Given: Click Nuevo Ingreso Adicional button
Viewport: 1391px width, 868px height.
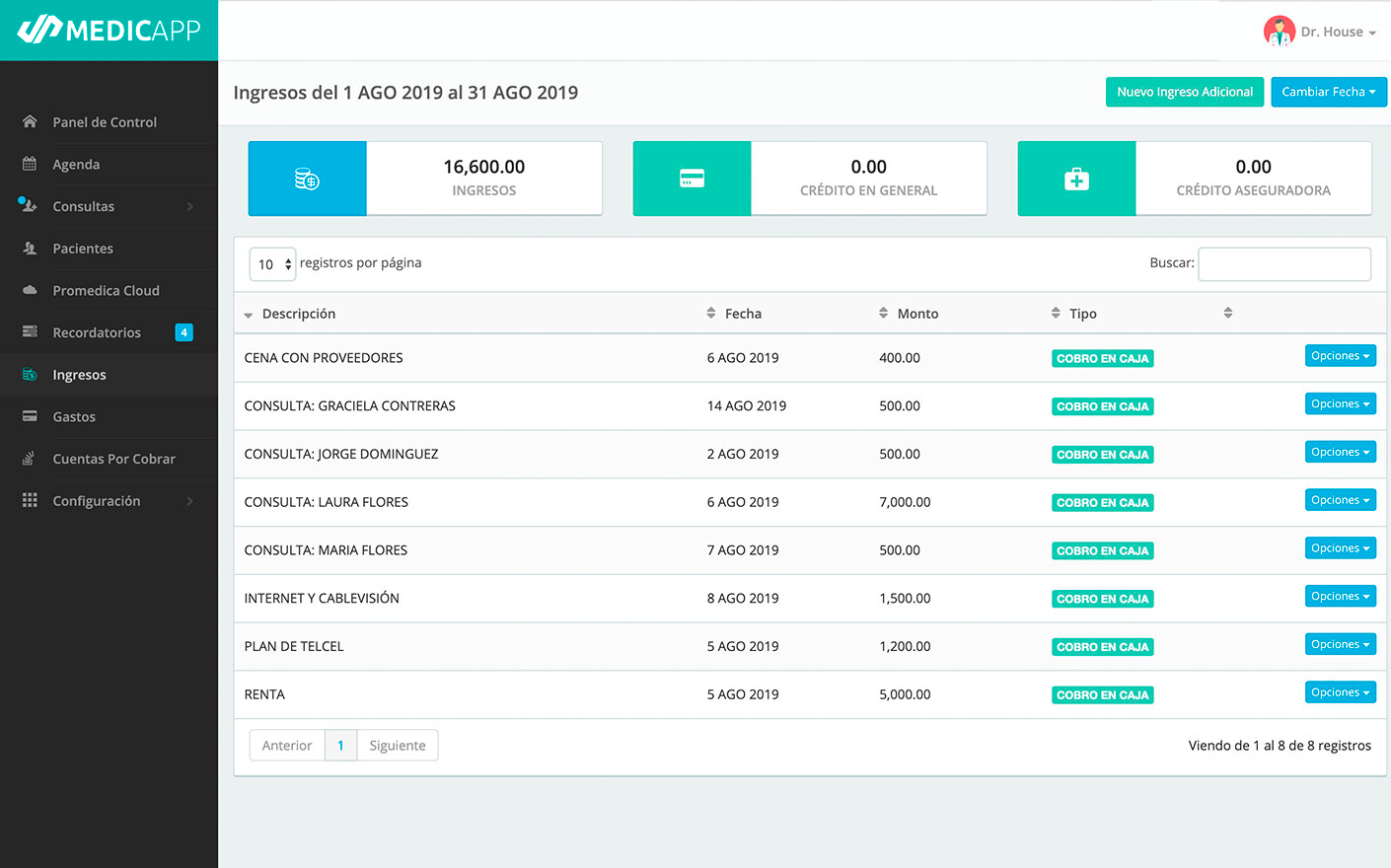Looking at the screenshot, I should coord(1185,92).
